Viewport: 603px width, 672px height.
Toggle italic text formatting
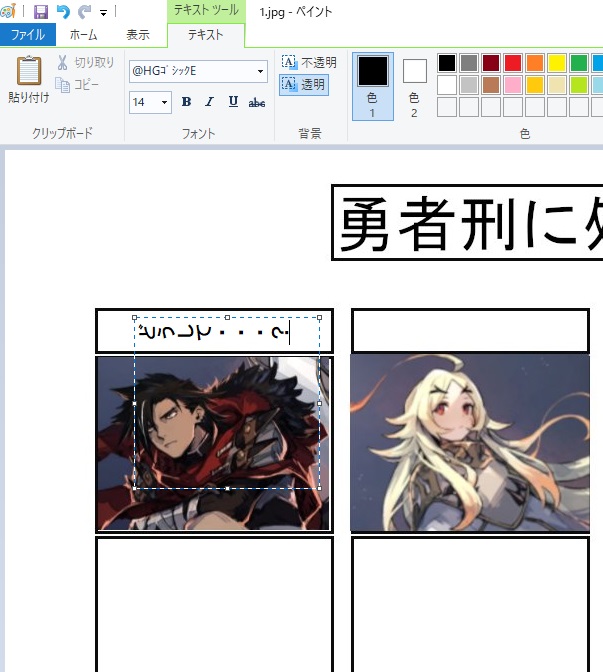pyautogui.click(x=209, y=102)
